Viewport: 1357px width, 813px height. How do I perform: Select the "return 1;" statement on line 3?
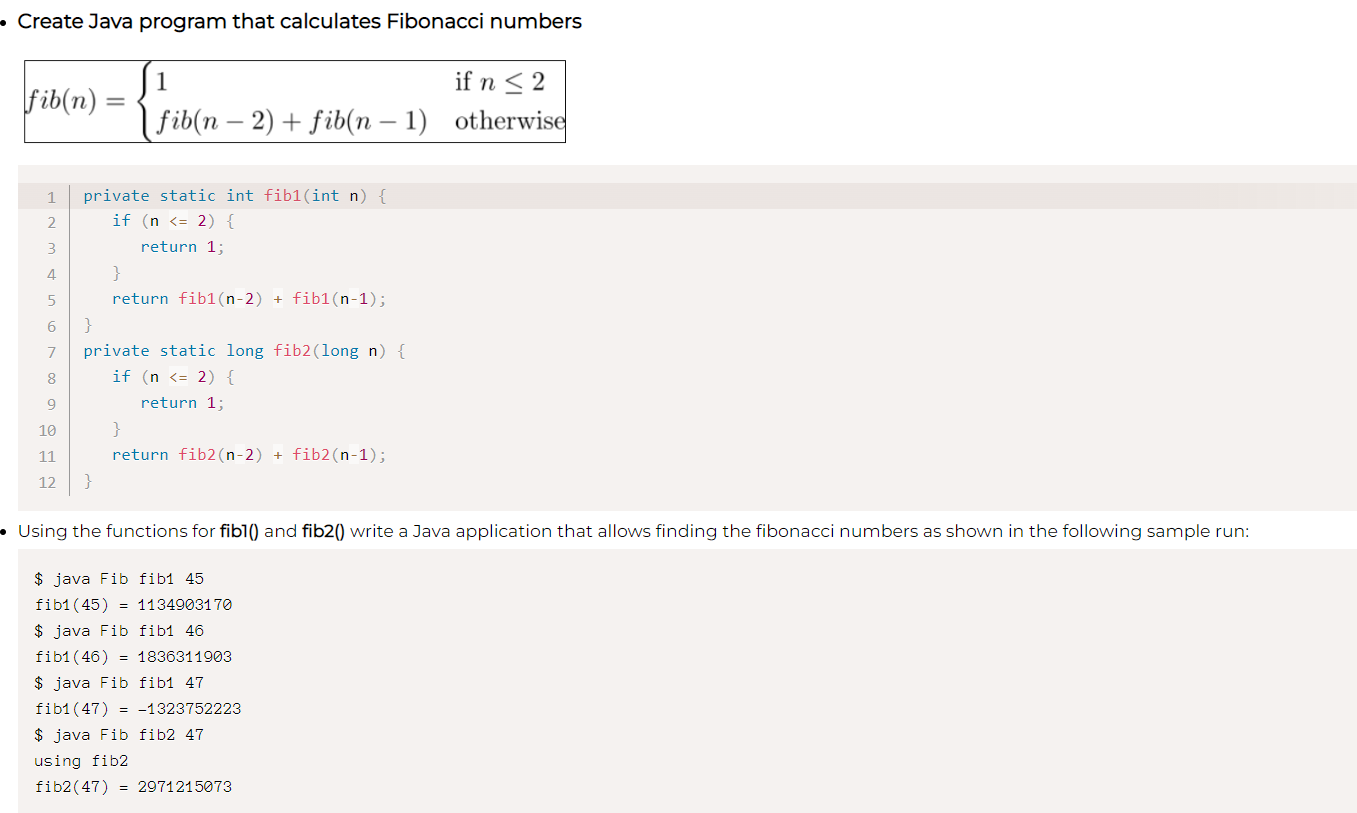182,246
